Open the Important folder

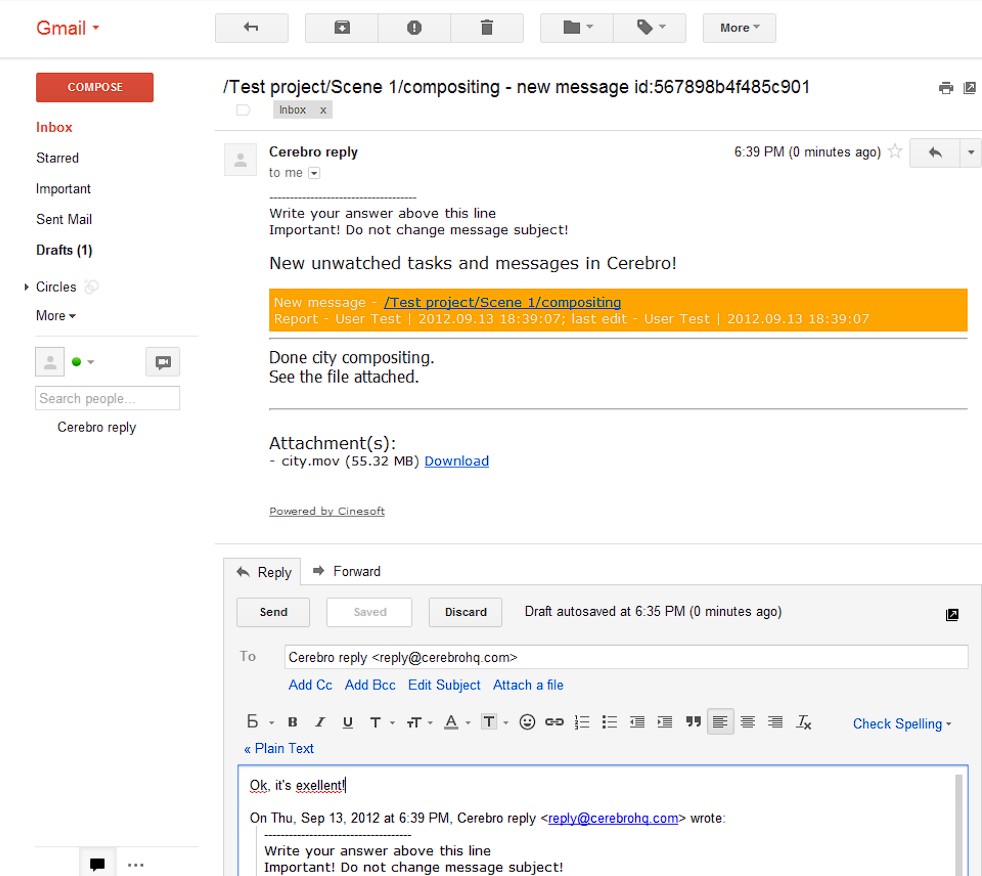[63, 188]
